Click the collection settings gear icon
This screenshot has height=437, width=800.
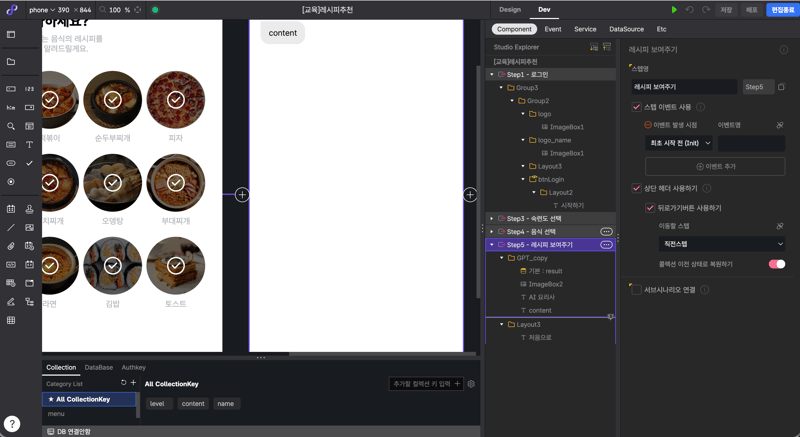tap(471, 384)
